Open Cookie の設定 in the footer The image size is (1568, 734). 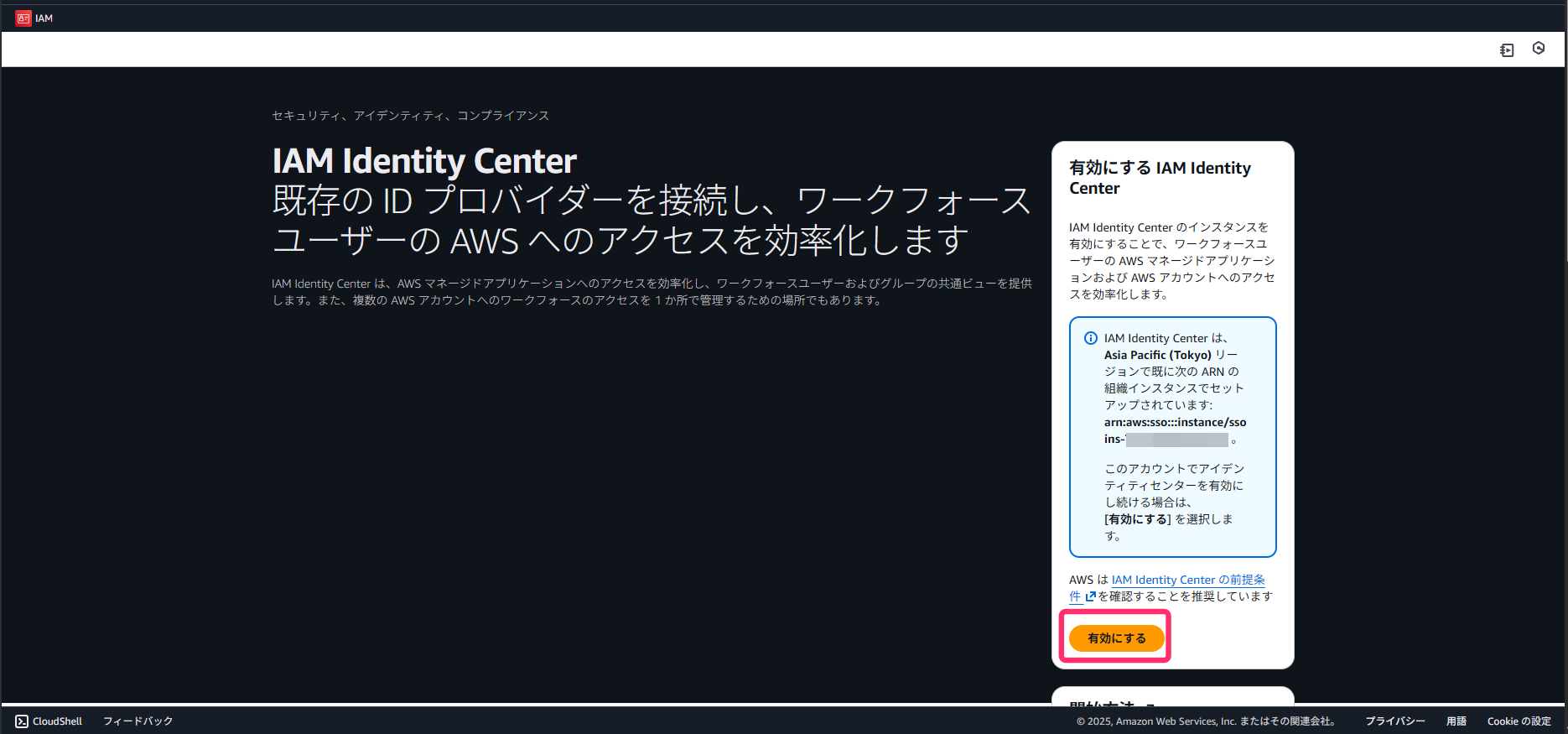(x=1519, y=721)
